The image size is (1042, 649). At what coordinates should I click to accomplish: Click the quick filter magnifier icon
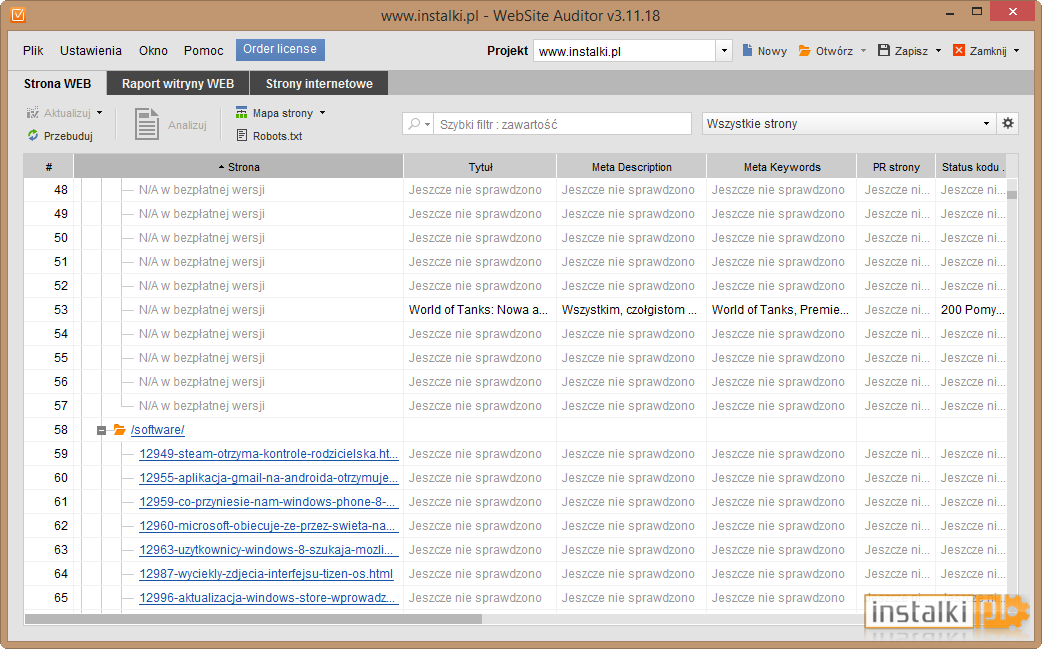(x=415, y=124)
